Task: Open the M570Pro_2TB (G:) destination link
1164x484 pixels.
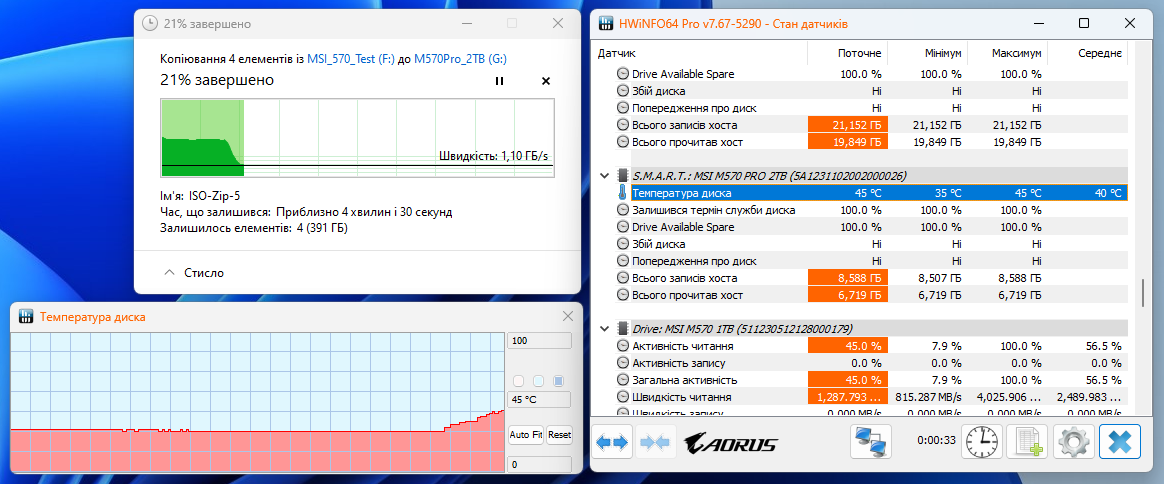Action: coord(460,59)
